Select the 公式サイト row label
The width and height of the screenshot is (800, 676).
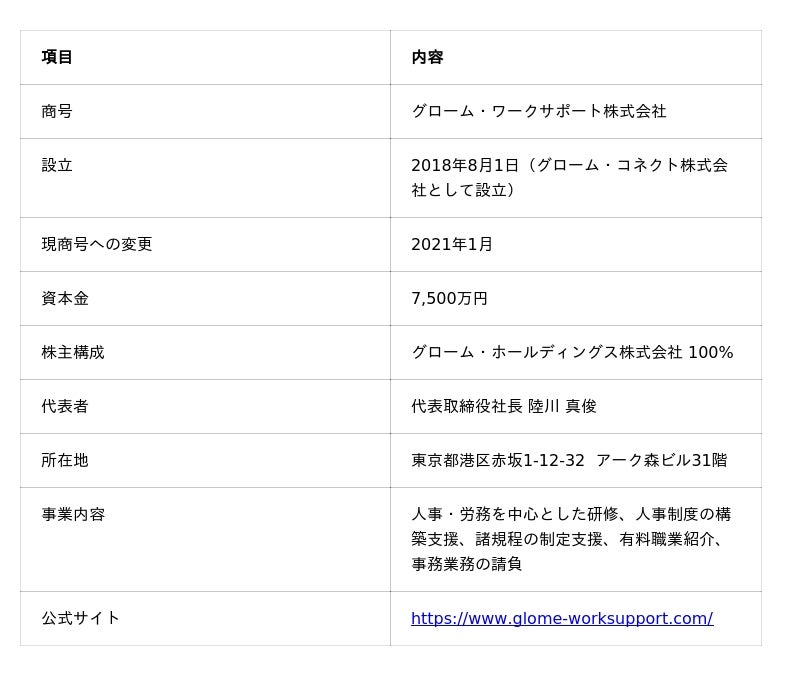click(80, 618)
